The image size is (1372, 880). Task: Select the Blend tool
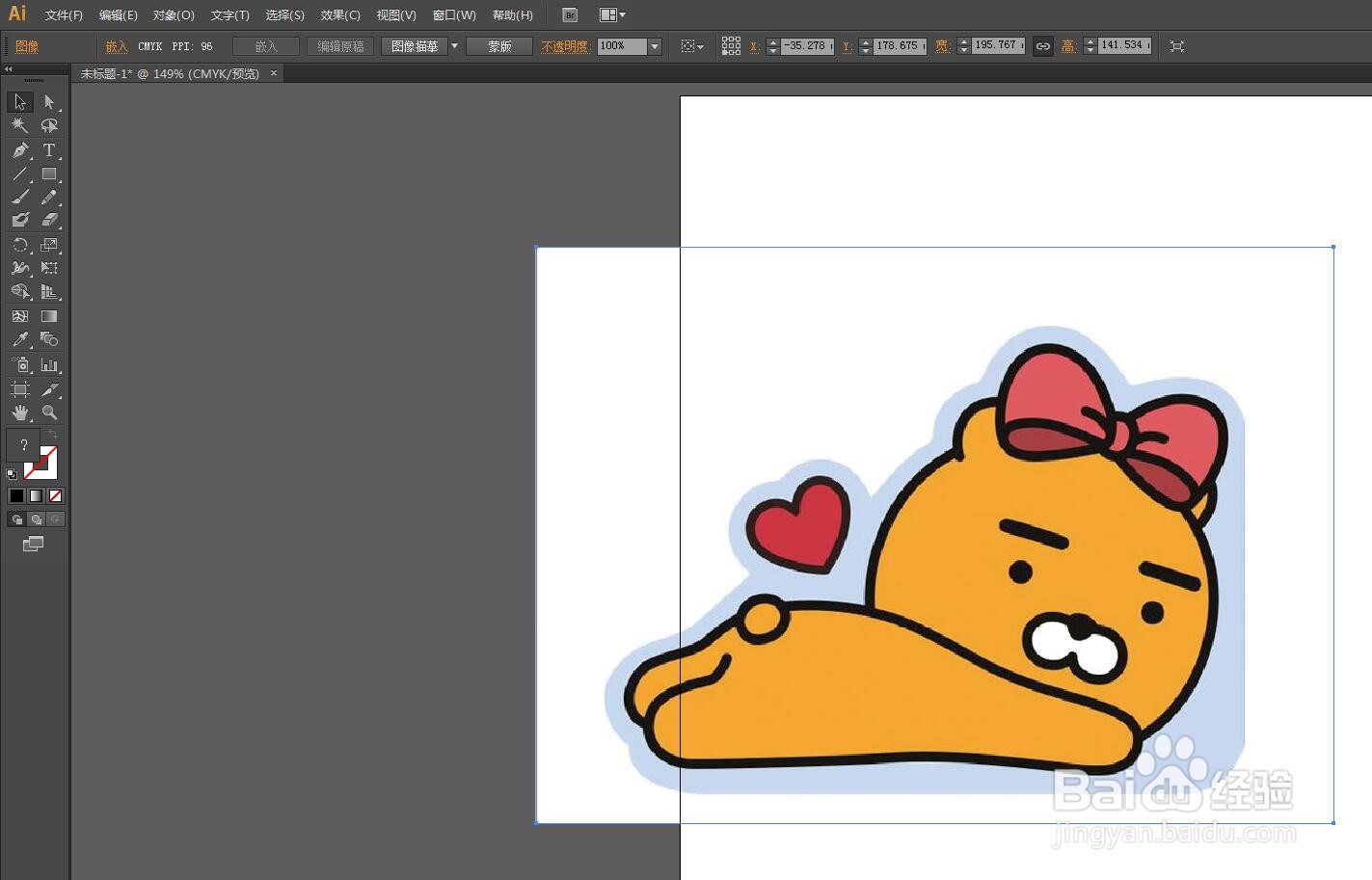pos(49,339)
